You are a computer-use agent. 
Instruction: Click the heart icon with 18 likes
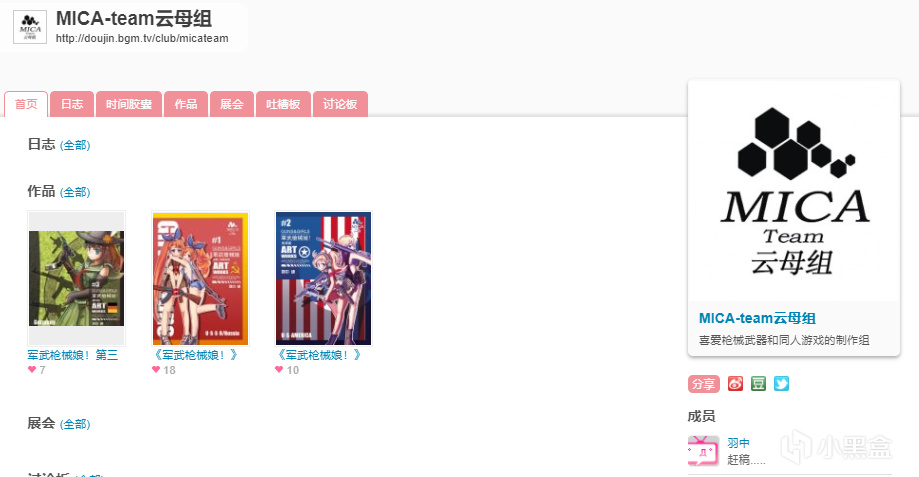coord(156,370)
